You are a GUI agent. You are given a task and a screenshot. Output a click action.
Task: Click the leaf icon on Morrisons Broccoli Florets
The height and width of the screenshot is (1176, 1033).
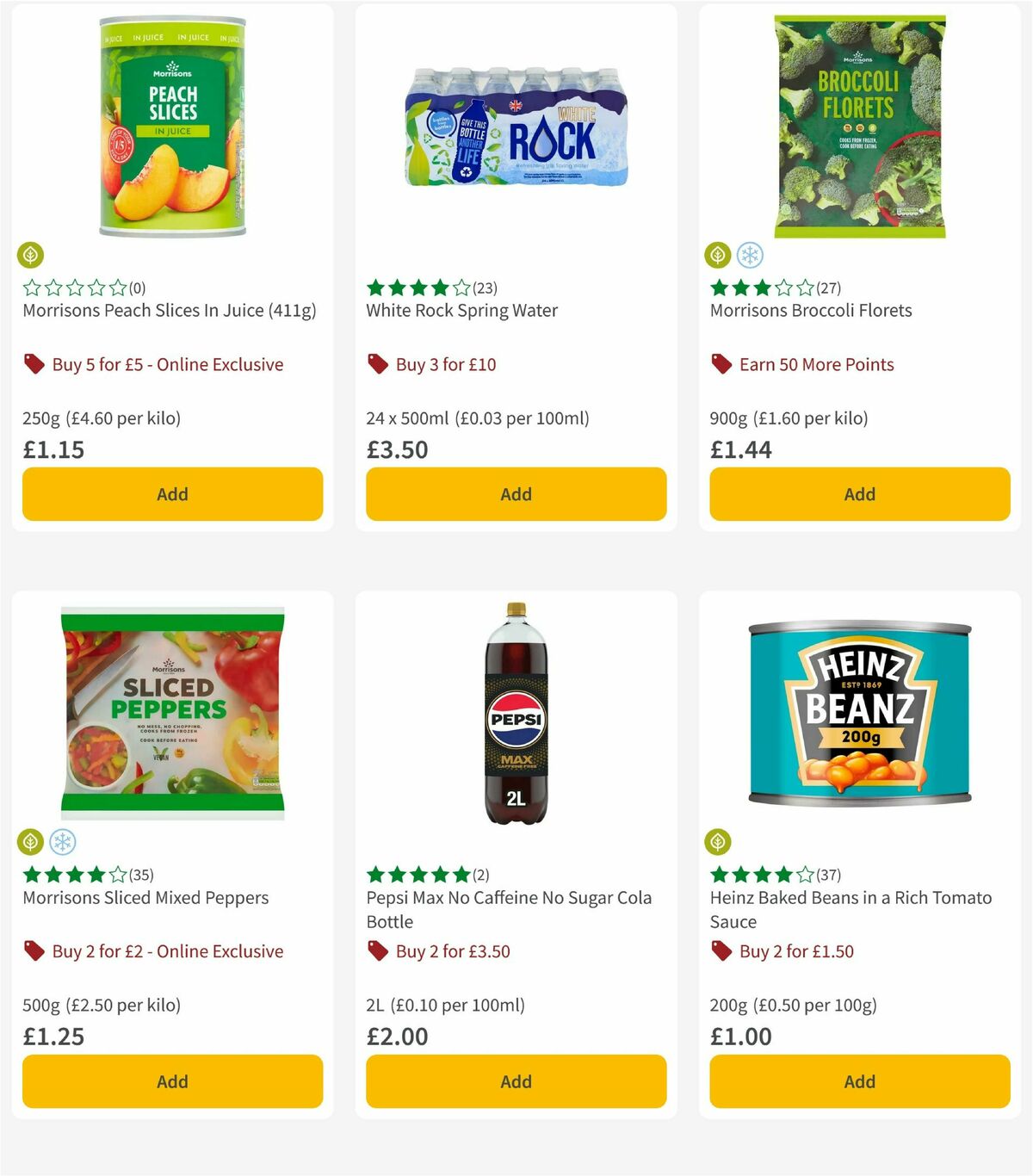coord(719,256)
